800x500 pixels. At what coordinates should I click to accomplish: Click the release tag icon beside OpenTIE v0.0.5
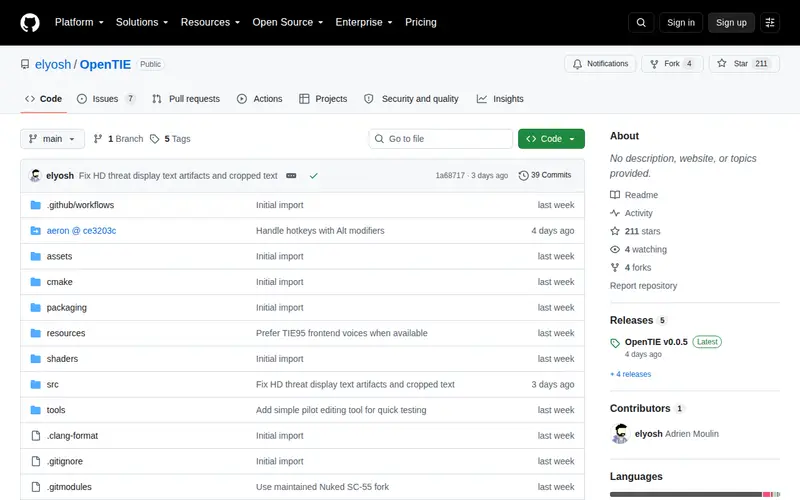click(x=615, y=343)
